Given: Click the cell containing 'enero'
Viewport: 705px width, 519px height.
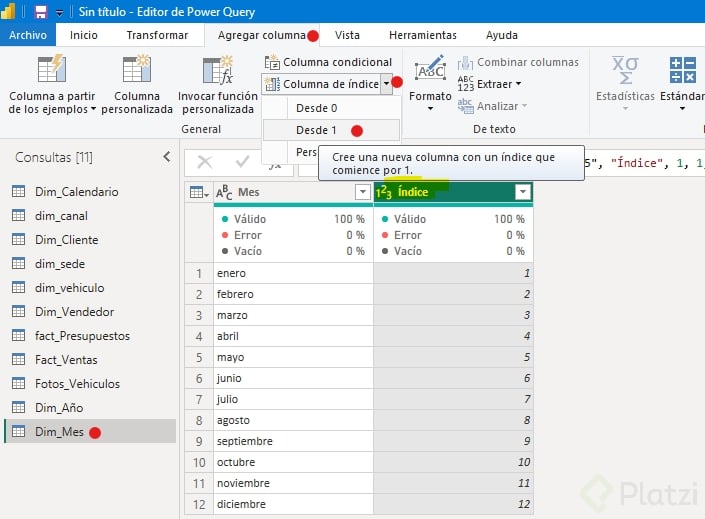Looking at the screenshot, I should coord(293,273).
